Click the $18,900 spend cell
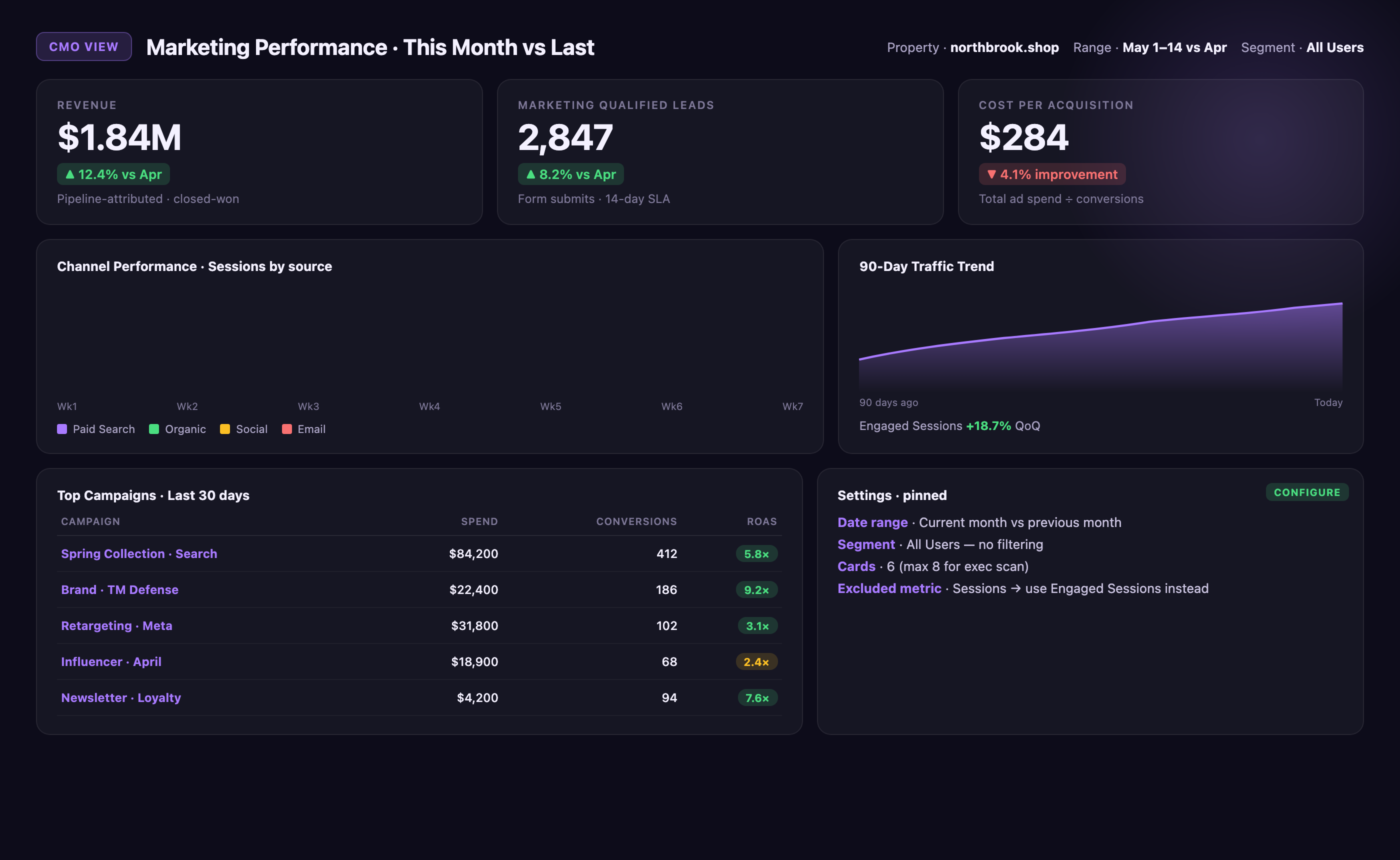Viewport: 1400px width, 860px height. 474,661
